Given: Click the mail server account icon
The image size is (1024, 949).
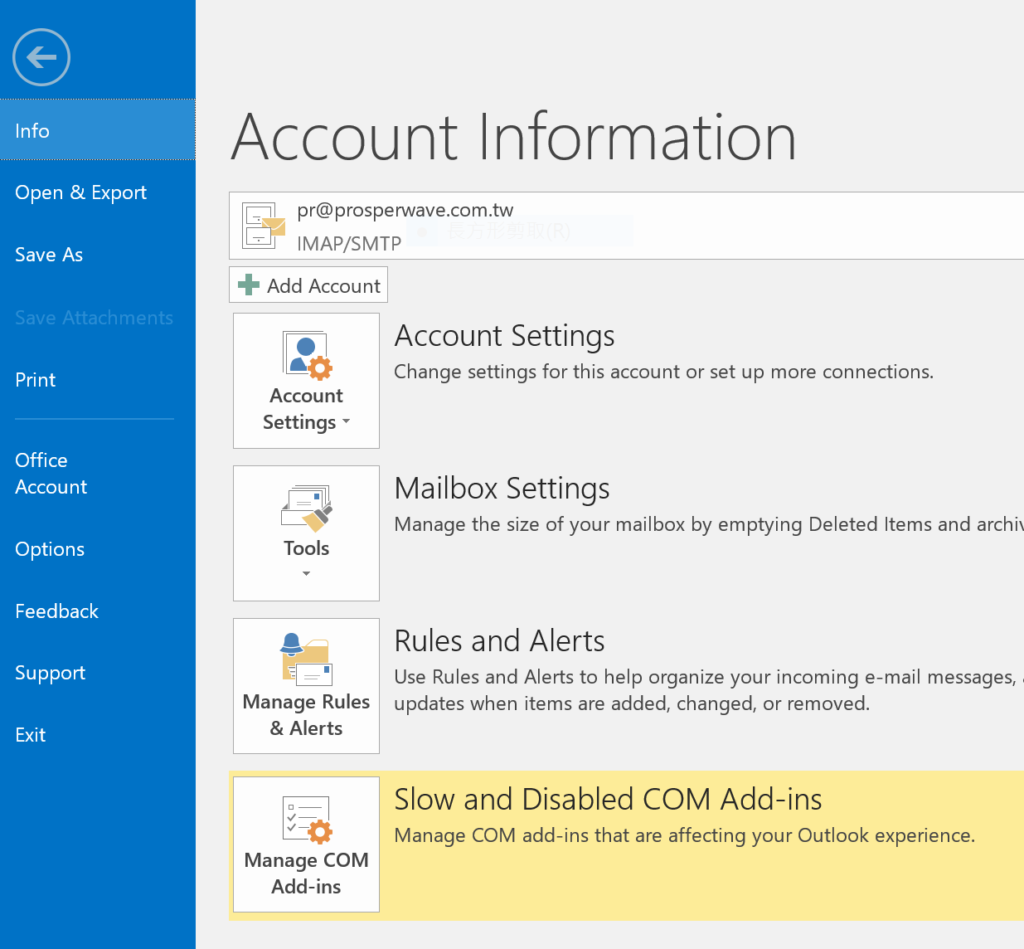Looking at the screenshot, I should pos(263,226).
